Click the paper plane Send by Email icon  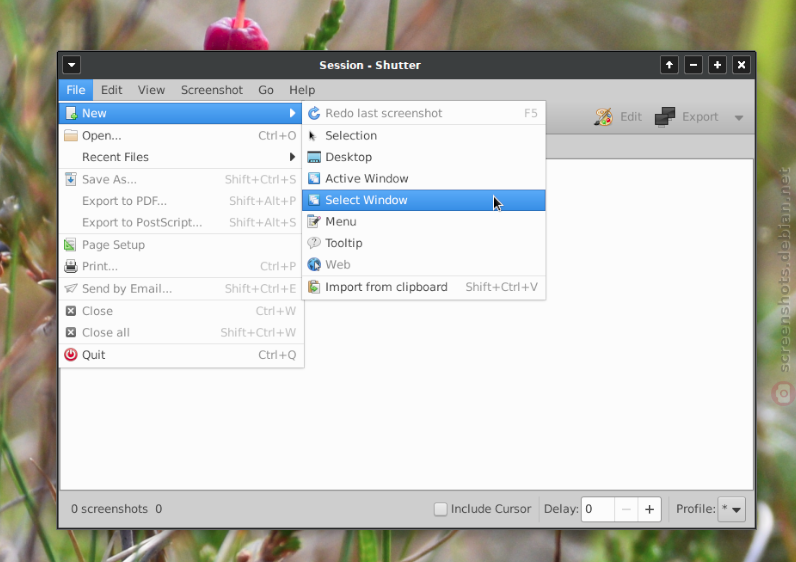pyautogui.click(x=71, y=288)
